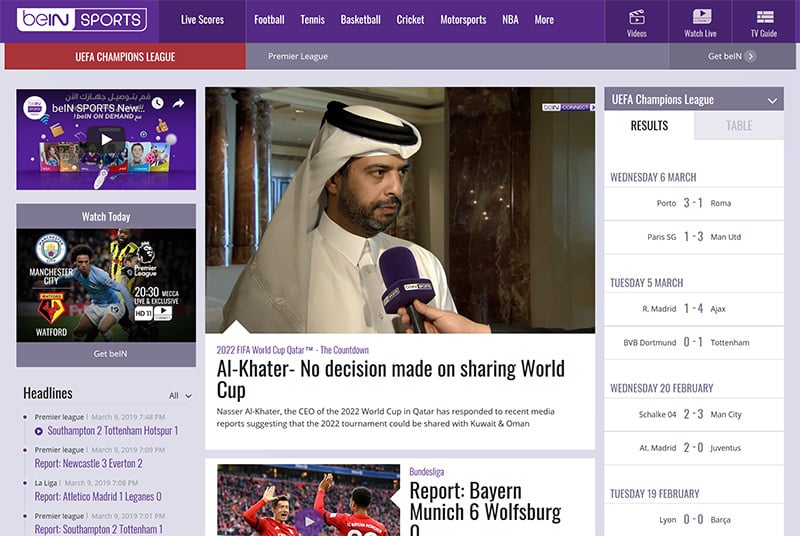Play the beIN SPORTS promo video
The width and height of the screenshot is (800, 536).
[x=106, y=139]
